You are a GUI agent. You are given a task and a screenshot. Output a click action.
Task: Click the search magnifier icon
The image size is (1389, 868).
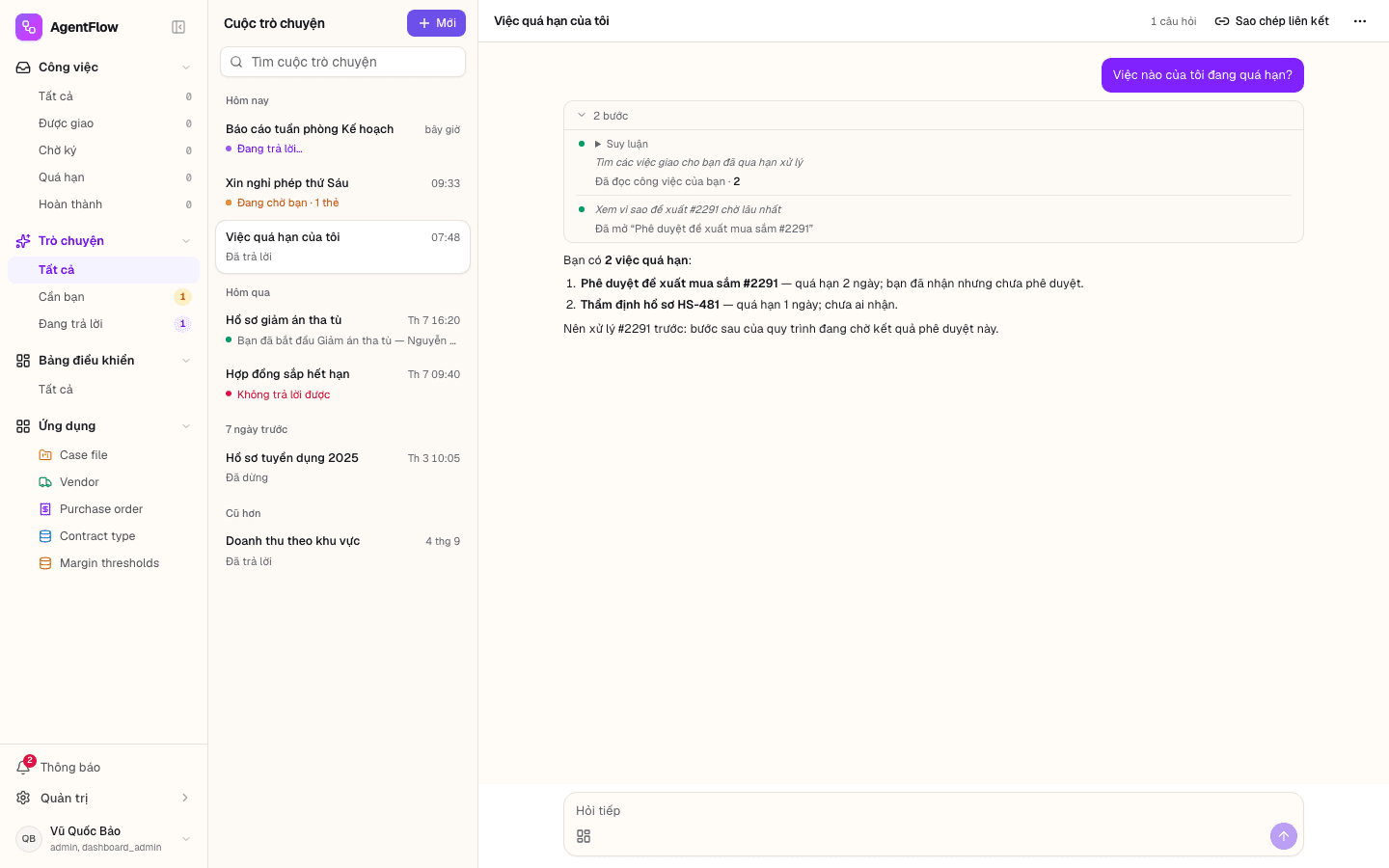click(236, 62)
